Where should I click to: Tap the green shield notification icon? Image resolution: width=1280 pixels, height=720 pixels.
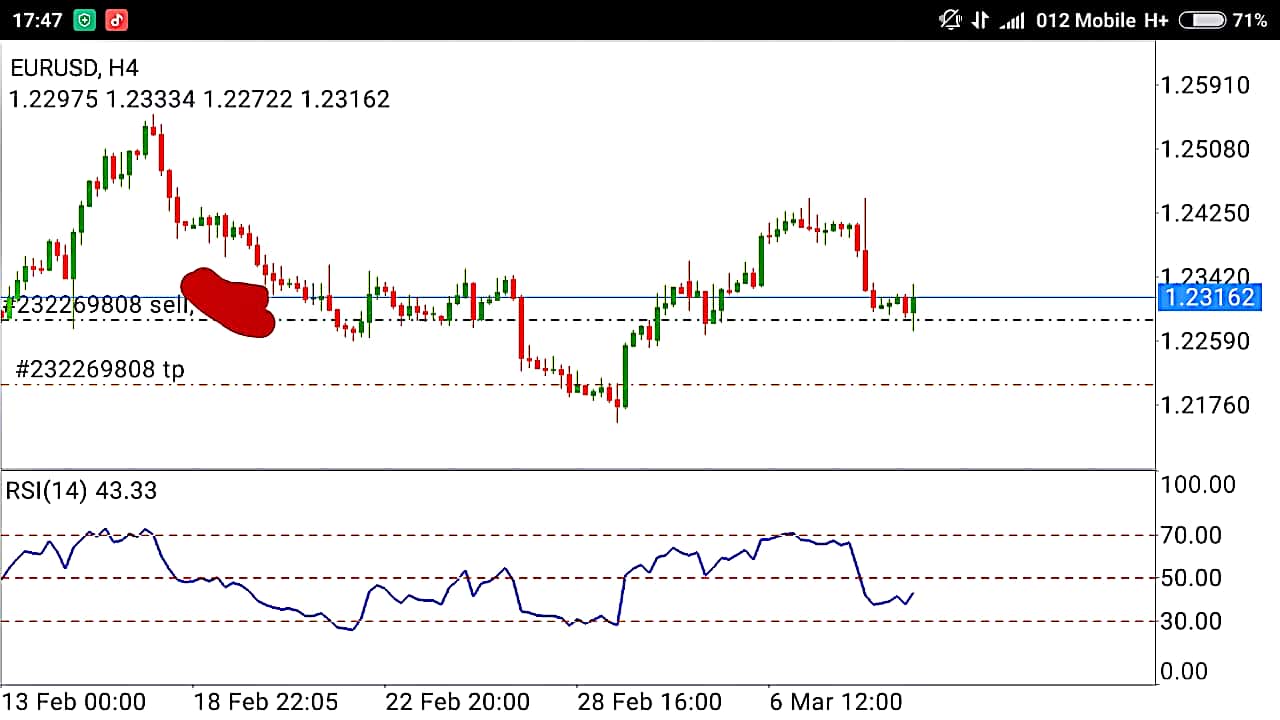tap(84, 20)
